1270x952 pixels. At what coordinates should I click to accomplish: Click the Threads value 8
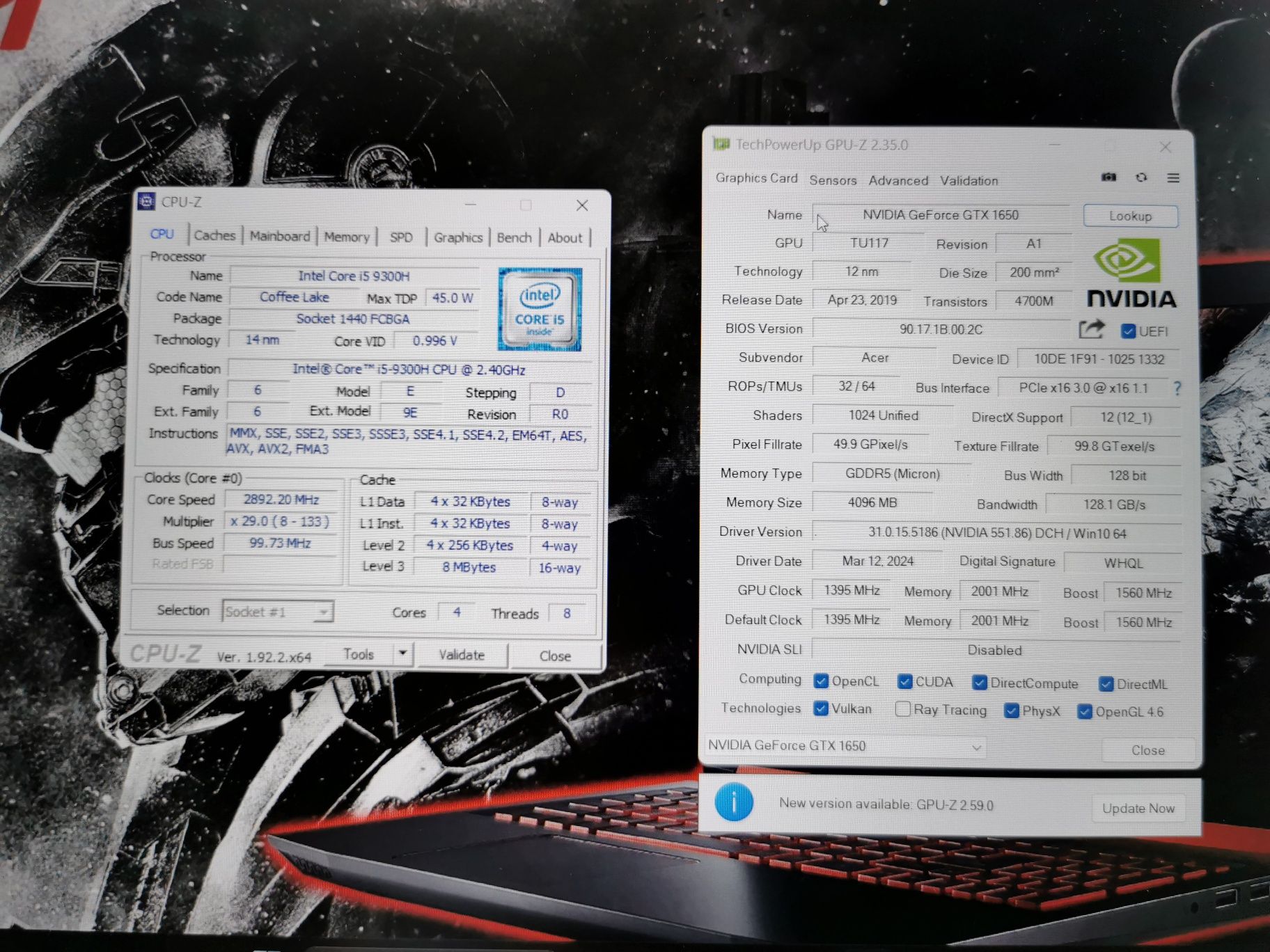pos(567,613)
